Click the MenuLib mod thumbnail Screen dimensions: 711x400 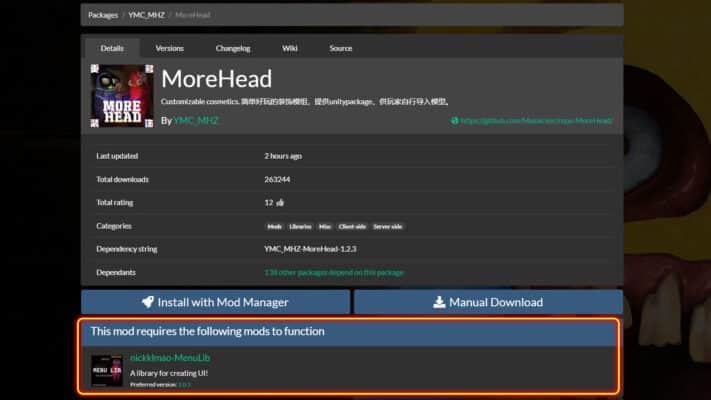click(107, 371)
